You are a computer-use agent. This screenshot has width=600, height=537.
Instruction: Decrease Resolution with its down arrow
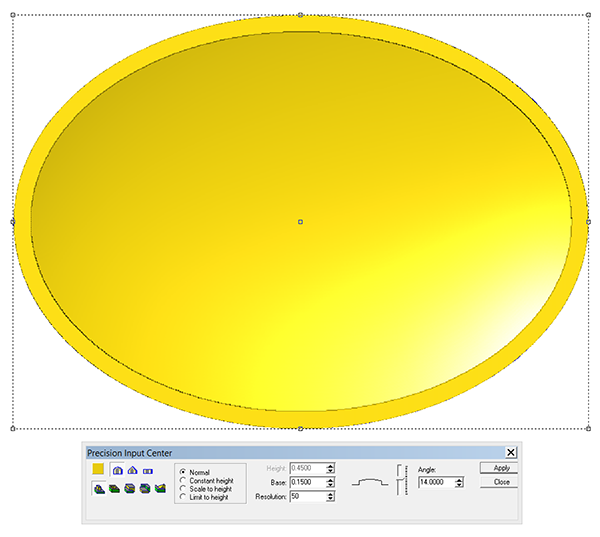(x=331, y=499)
